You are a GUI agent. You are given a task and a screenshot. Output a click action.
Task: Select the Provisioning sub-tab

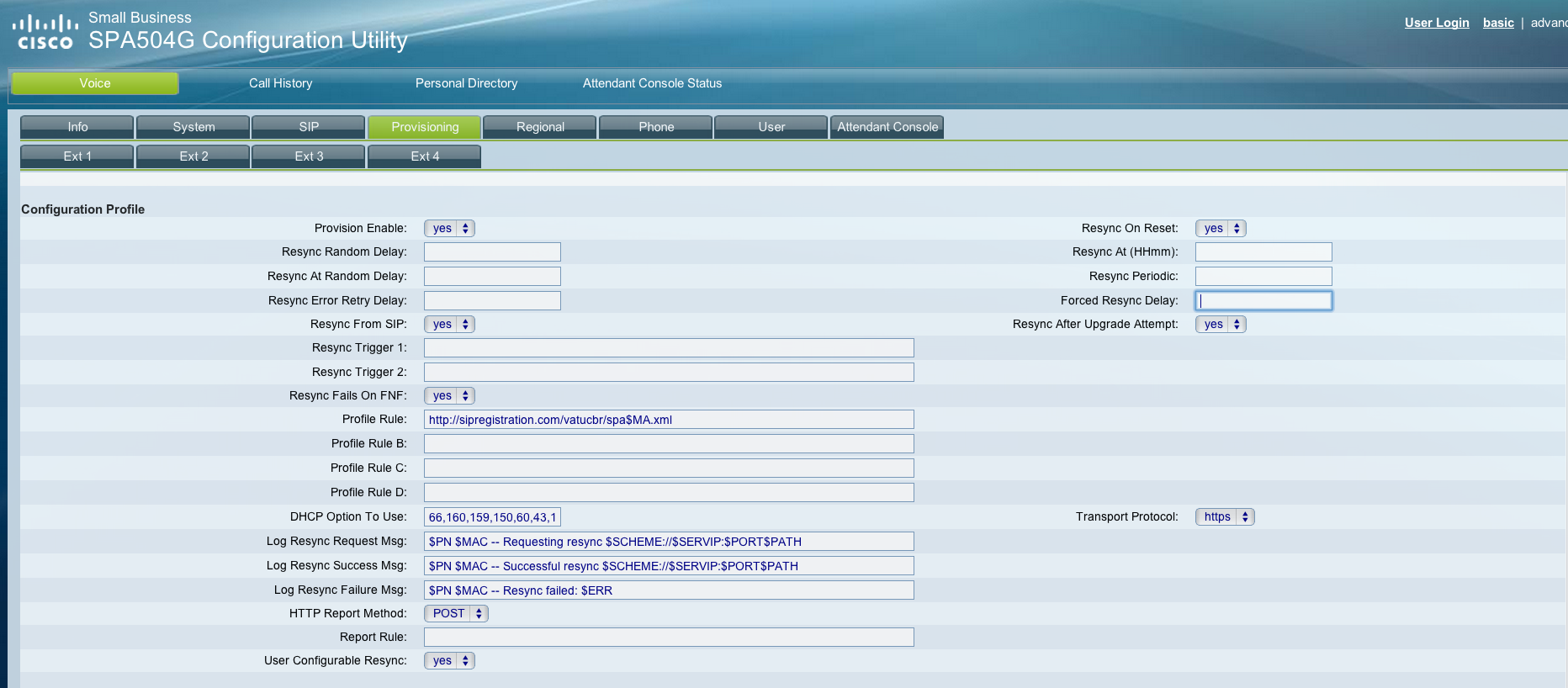pos(425,127)
